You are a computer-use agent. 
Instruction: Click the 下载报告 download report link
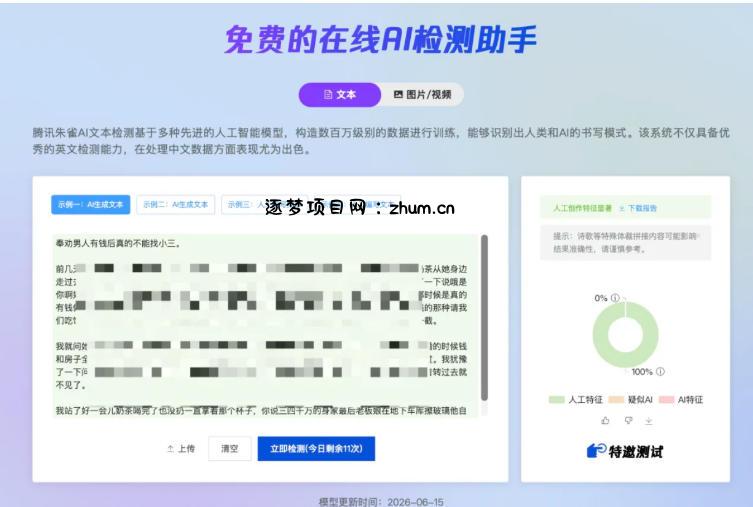point(638,208)
